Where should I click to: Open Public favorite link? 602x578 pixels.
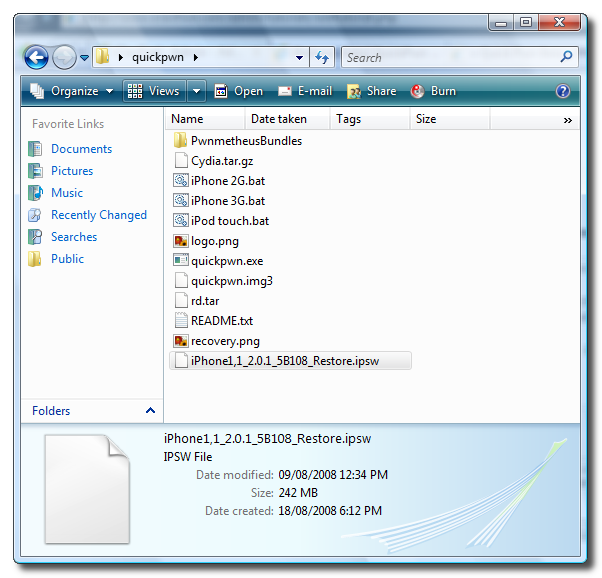[x=67, y=258]
